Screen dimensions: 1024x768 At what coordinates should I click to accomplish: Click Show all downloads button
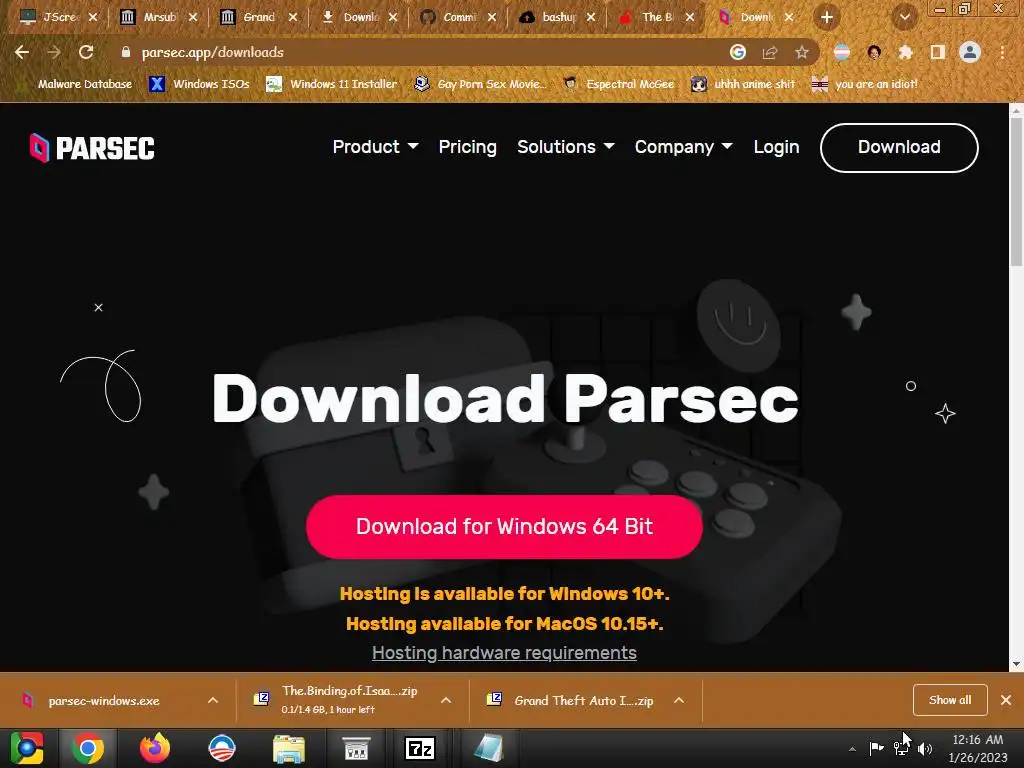[950, 700]
